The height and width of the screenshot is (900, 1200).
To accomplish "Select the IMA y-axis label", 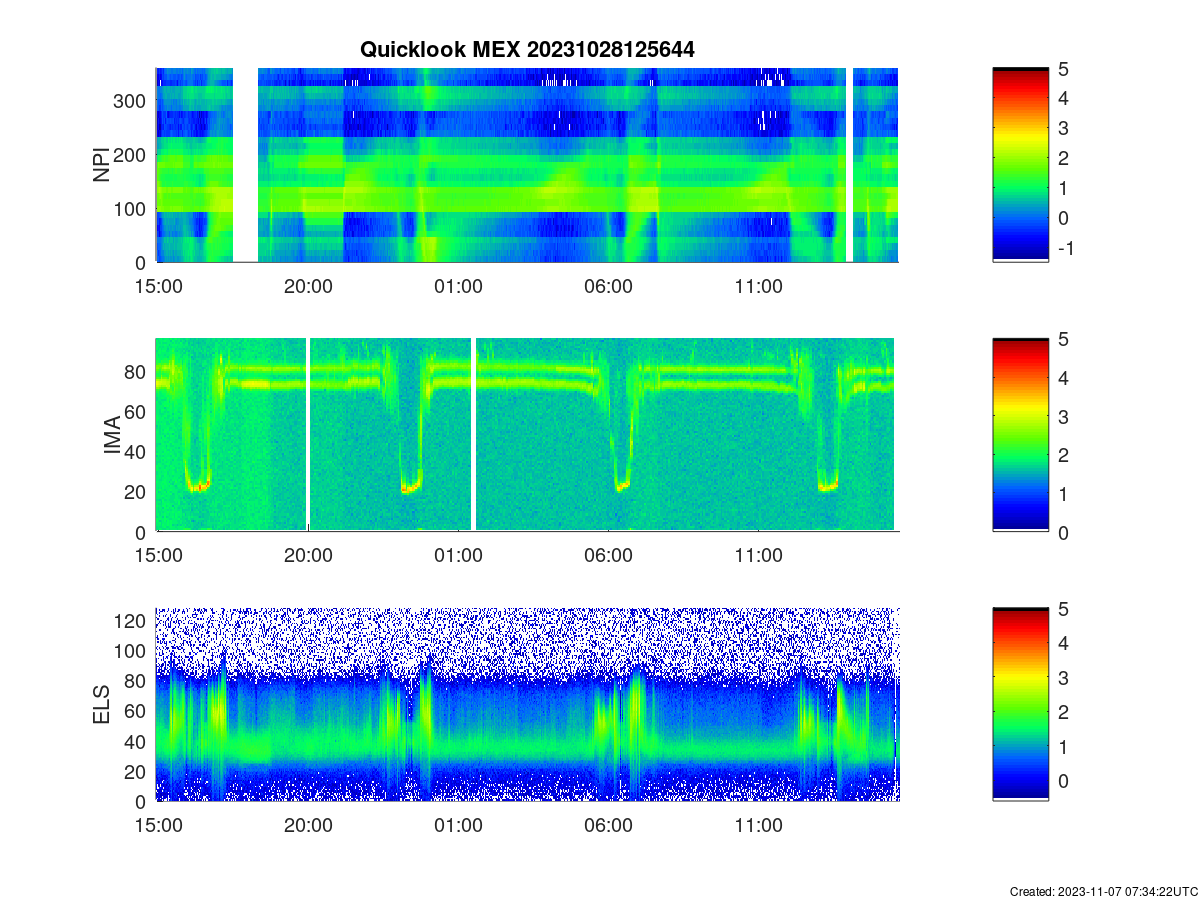I will tap(112, 436).
